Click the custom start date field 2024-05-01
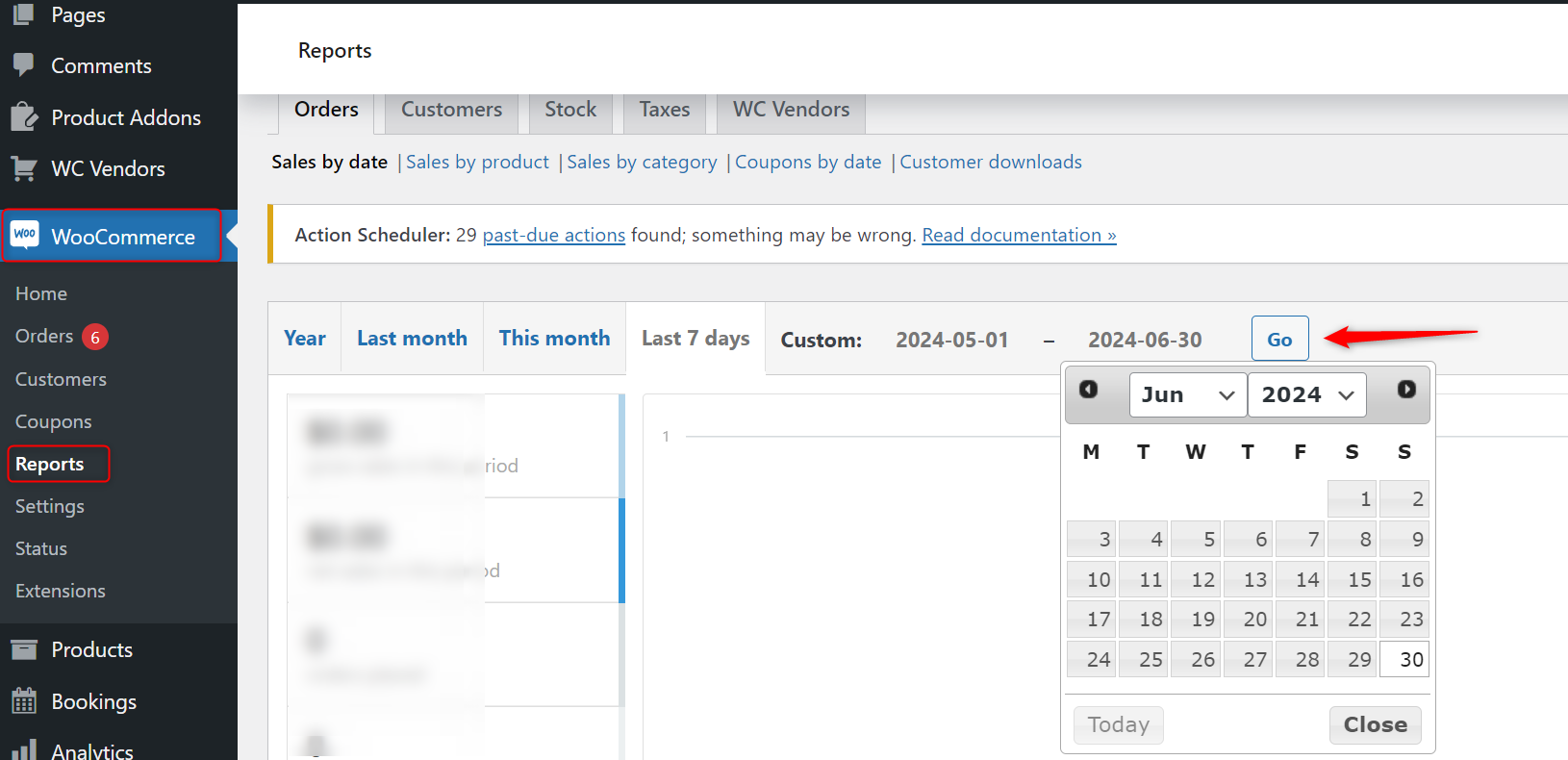The image size is (1568, 760). [951, 340]
